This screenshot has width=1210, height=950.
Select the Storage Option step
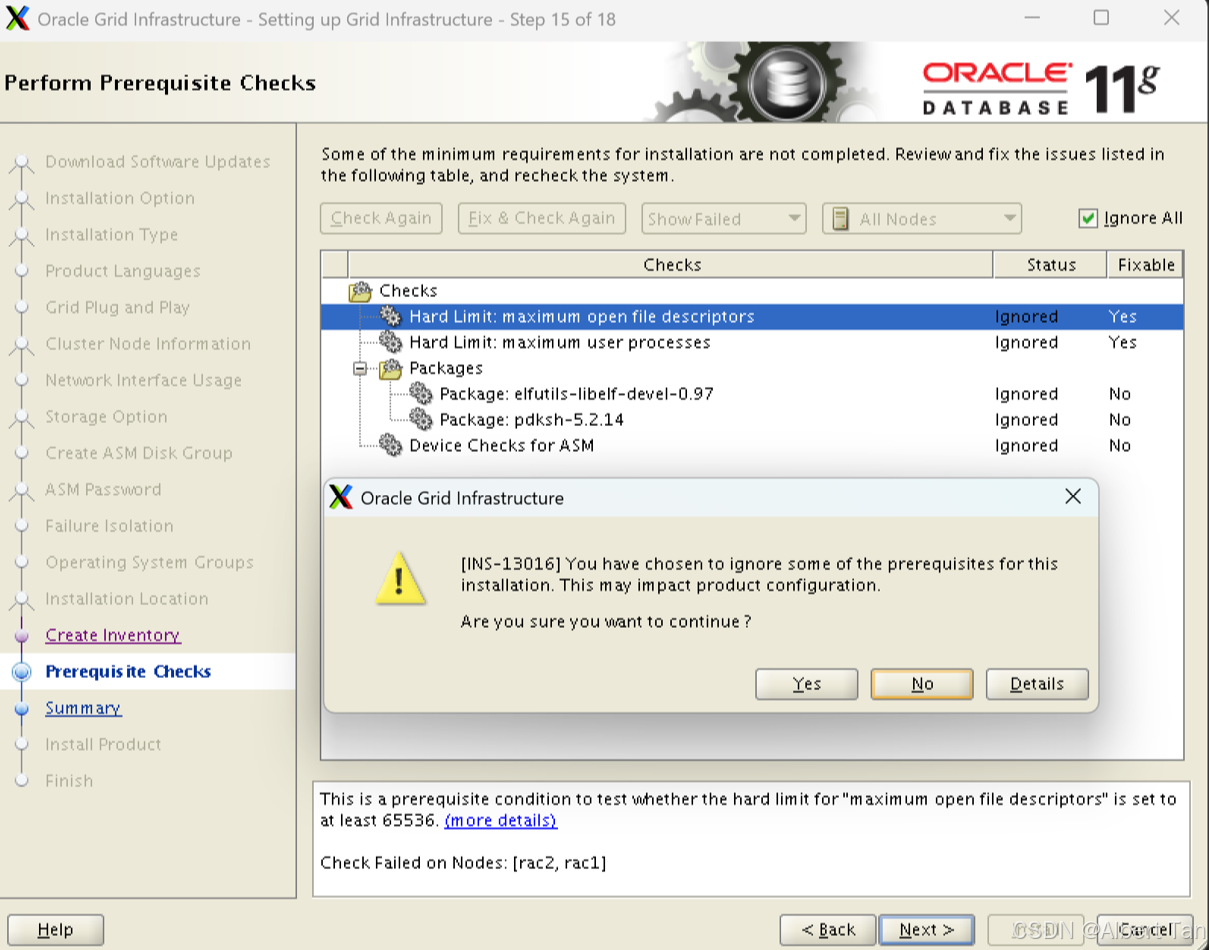[106, 418]
